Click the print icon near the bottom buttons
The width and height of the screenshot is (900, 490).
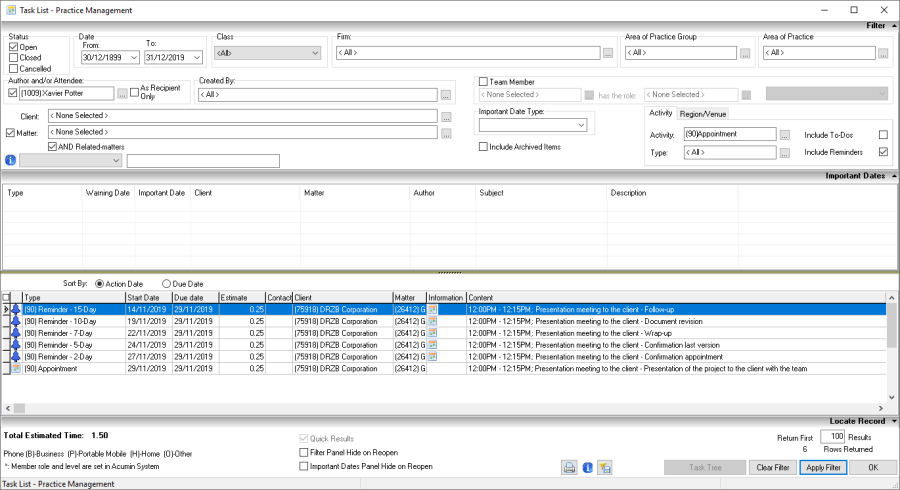(x=569, y=468)
